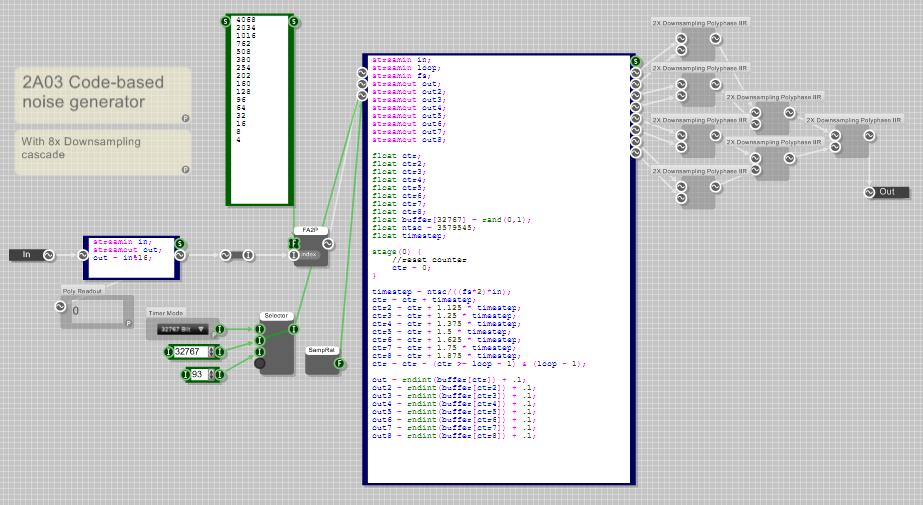Click the S connector on the in%16 code block
The image size is (923, 505).
[180, 244]
